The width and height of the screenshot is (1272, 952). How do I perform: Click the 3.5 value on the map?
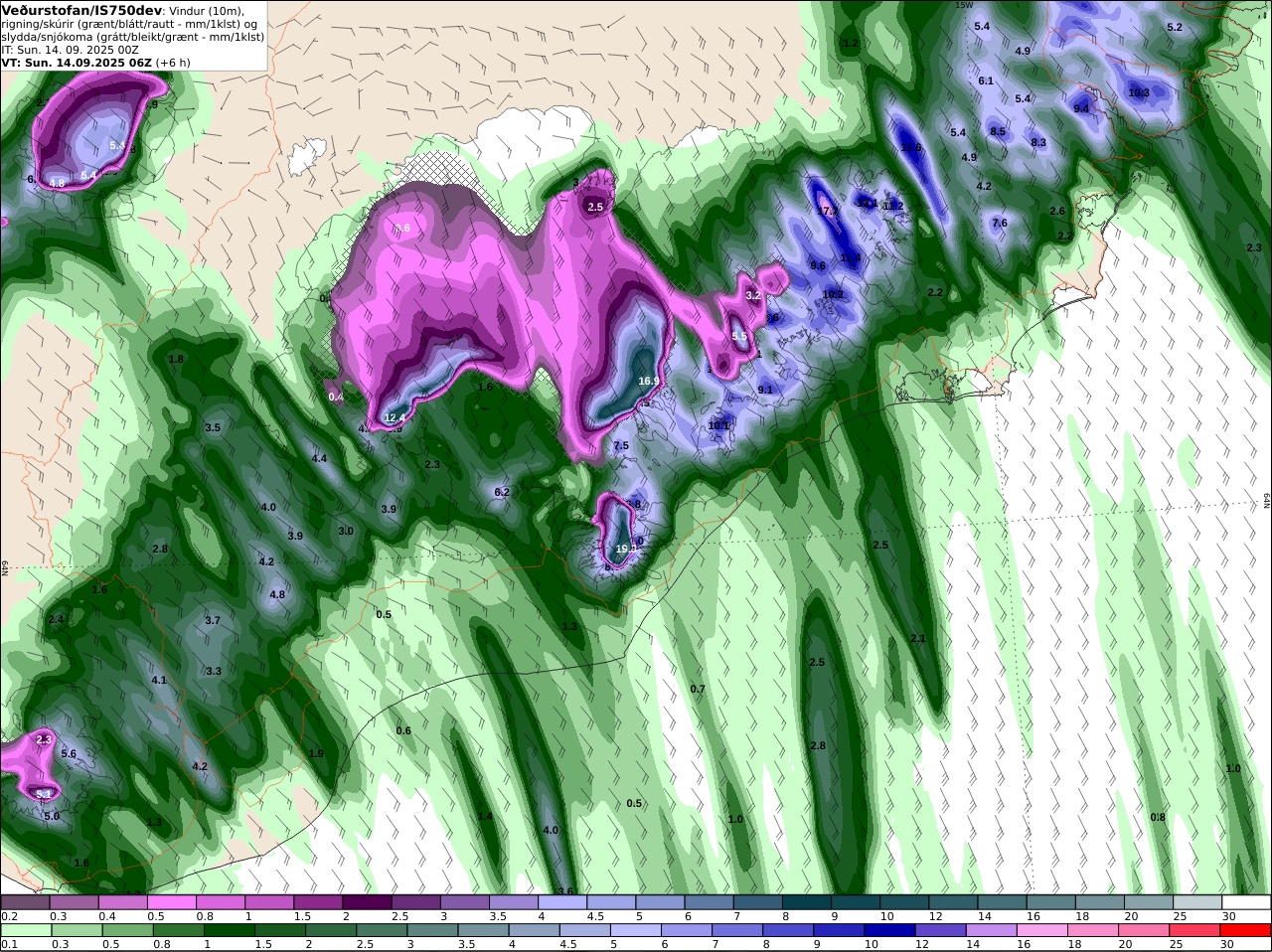[x=213, y=428]
